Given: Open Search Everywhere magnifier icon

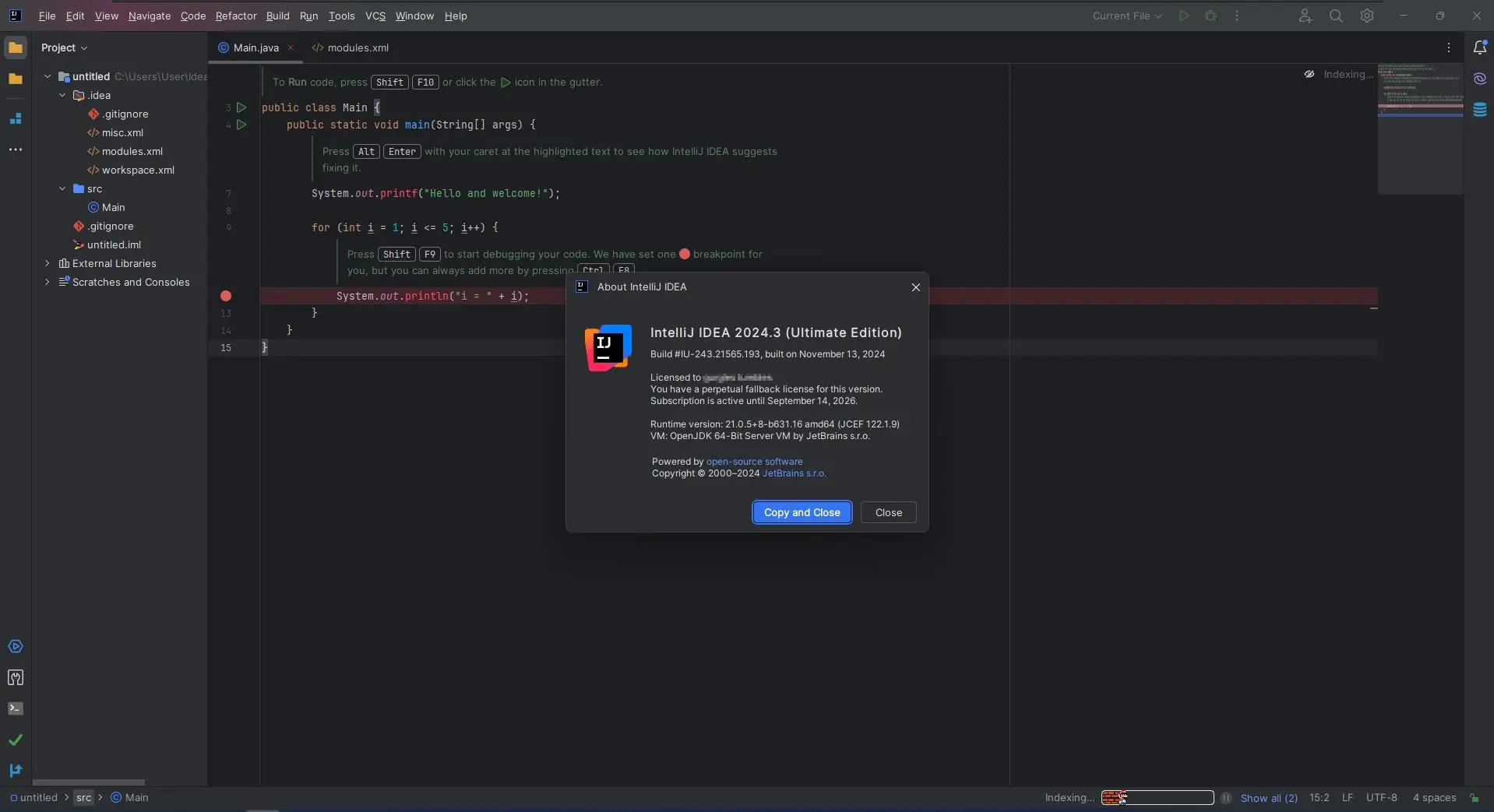Looking at the screenshot, I should [1337, 16].
